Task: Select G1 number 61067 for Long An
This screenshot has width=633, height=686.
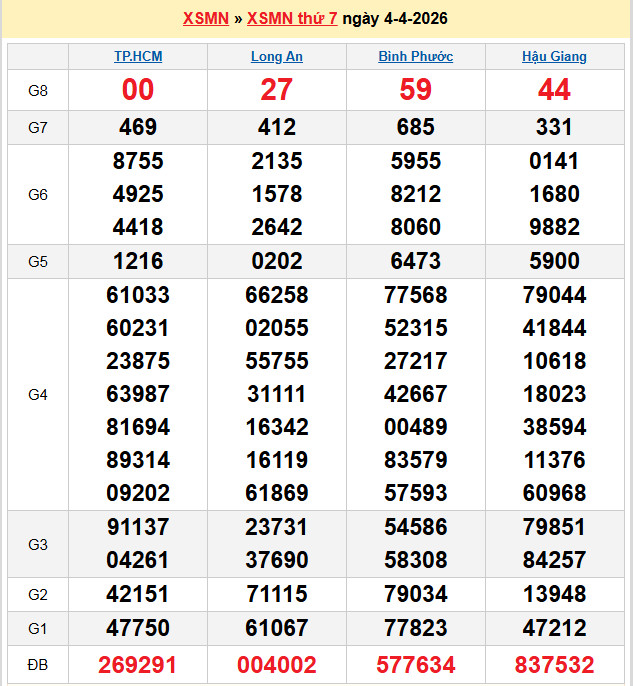Action: click(x=277, y=628)
